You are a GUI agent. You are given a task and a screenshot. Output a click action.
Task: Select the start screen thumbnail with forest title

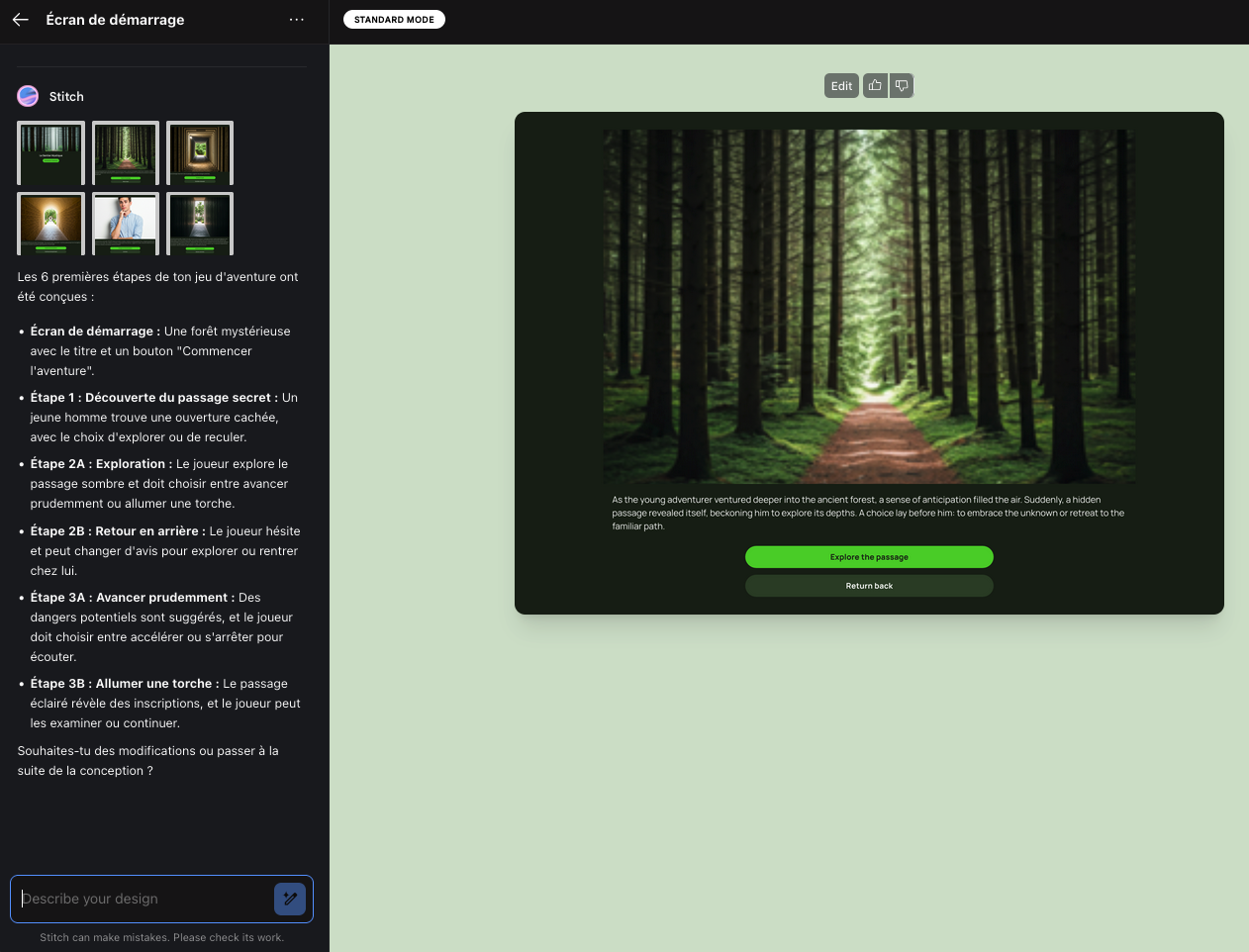coord(50,152)
